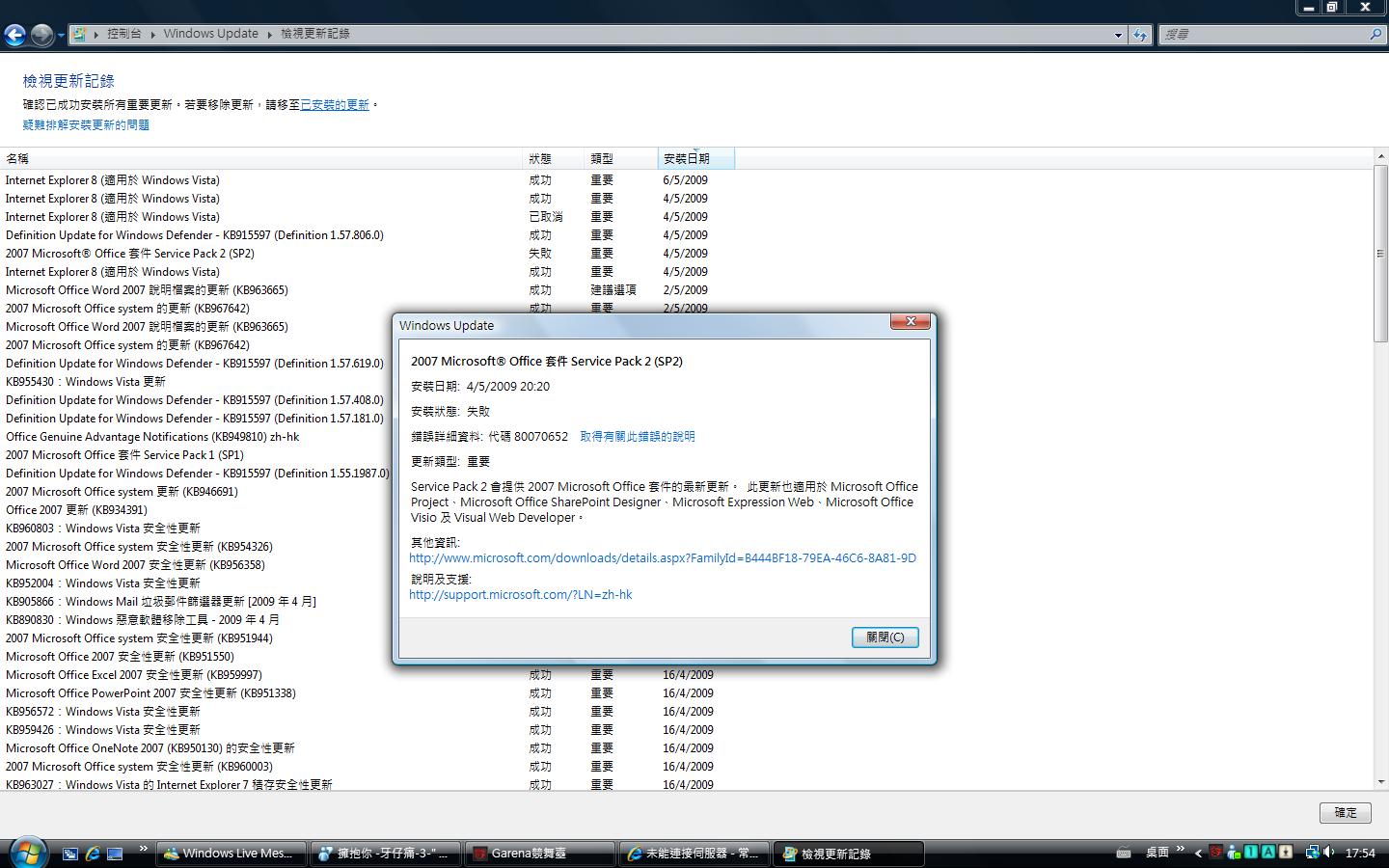Show hidden tray icons arrow

[1198, 854]
